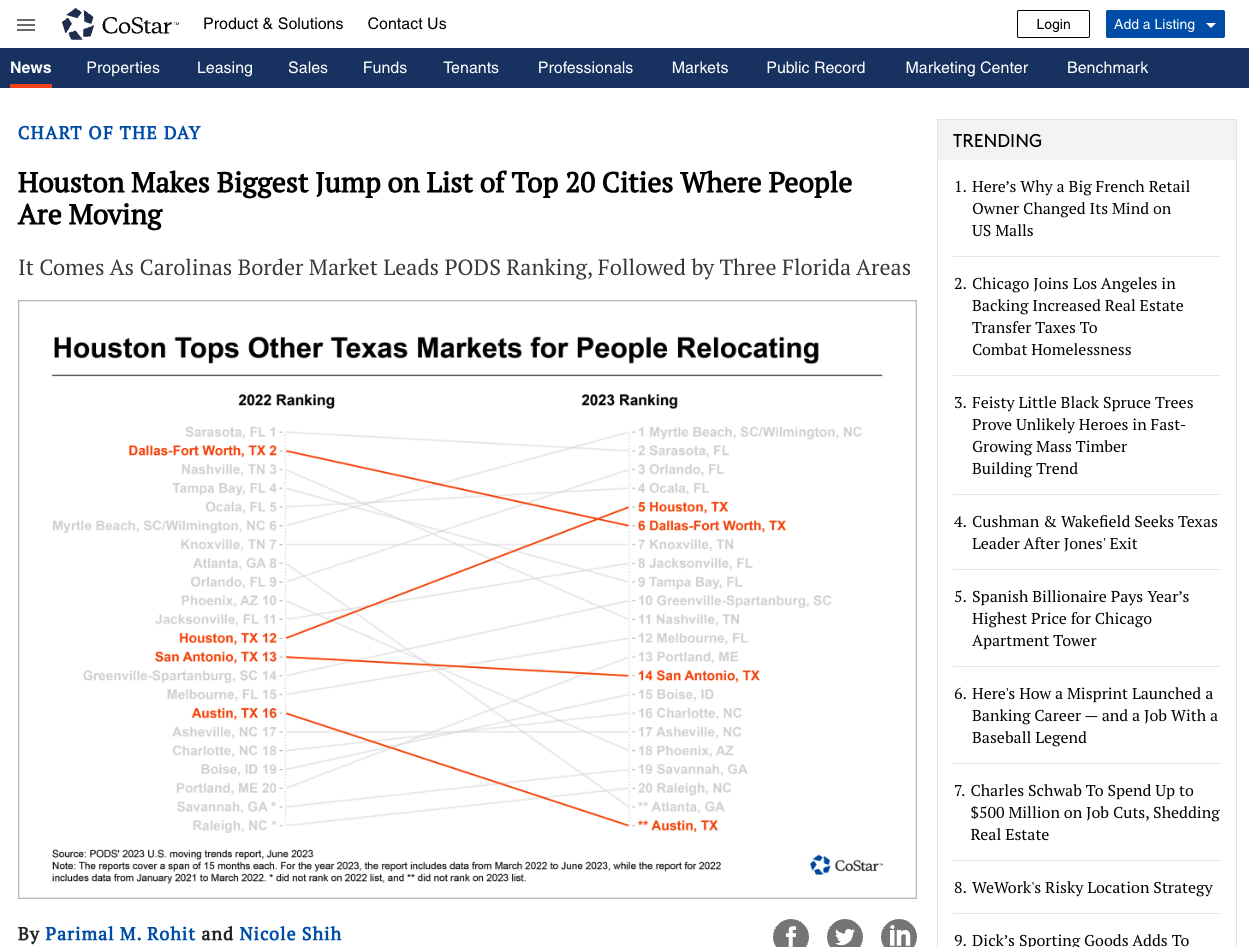The image size is (1249, 947).
Task: Click 'Houston, TX 12' in 2022 ranking
Action: (228, 638)
